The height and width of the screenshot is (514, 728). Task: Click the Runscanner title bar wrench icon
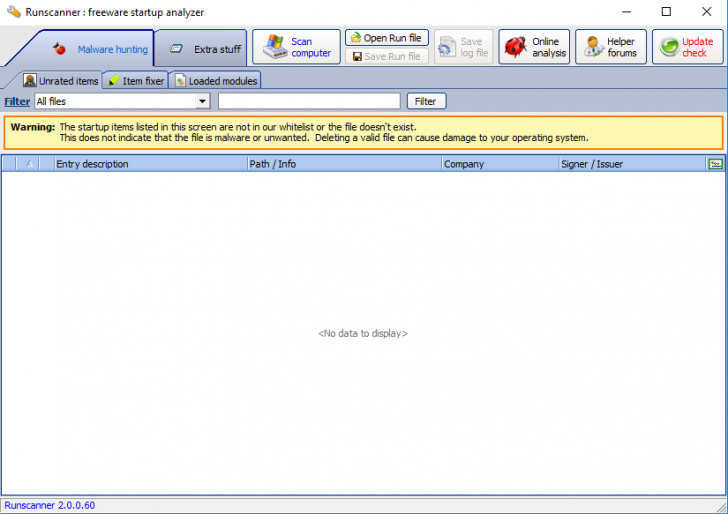click(x=14, y=11)
